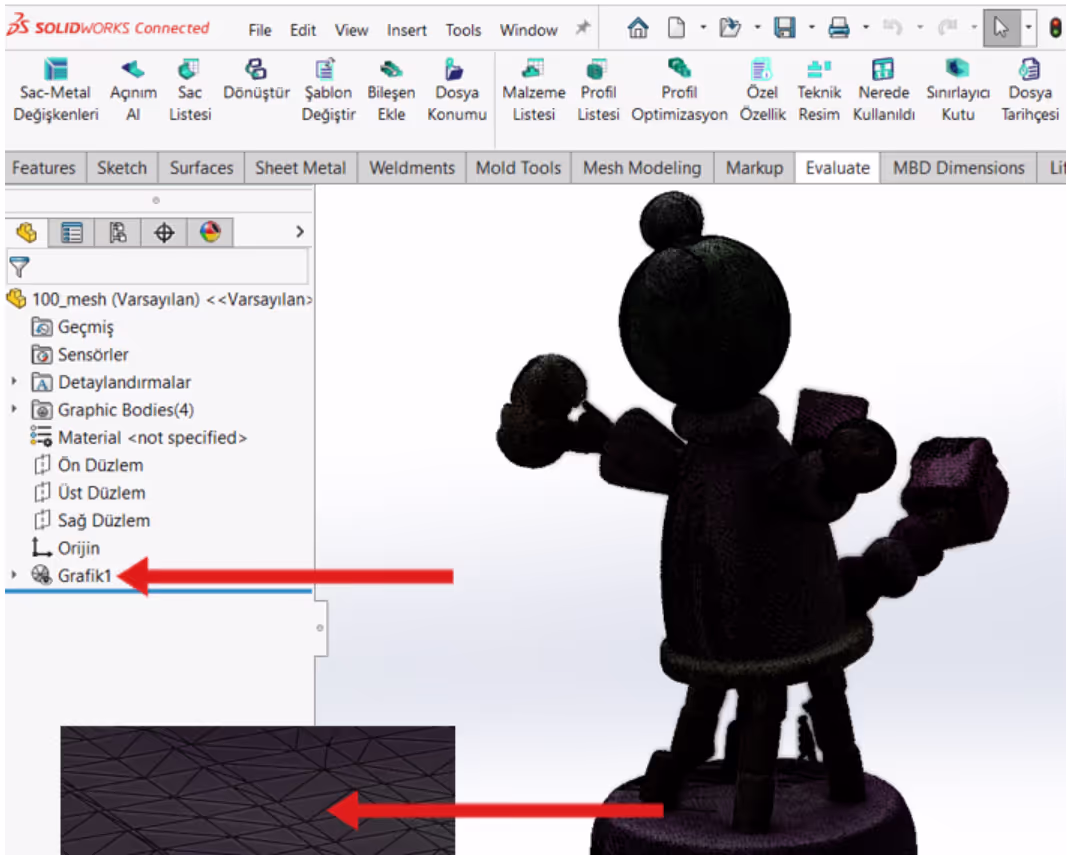Open Sac-Metal Değişkenleri tool
The height and width of the screenshot is (855, 1067).
(56, 90)
